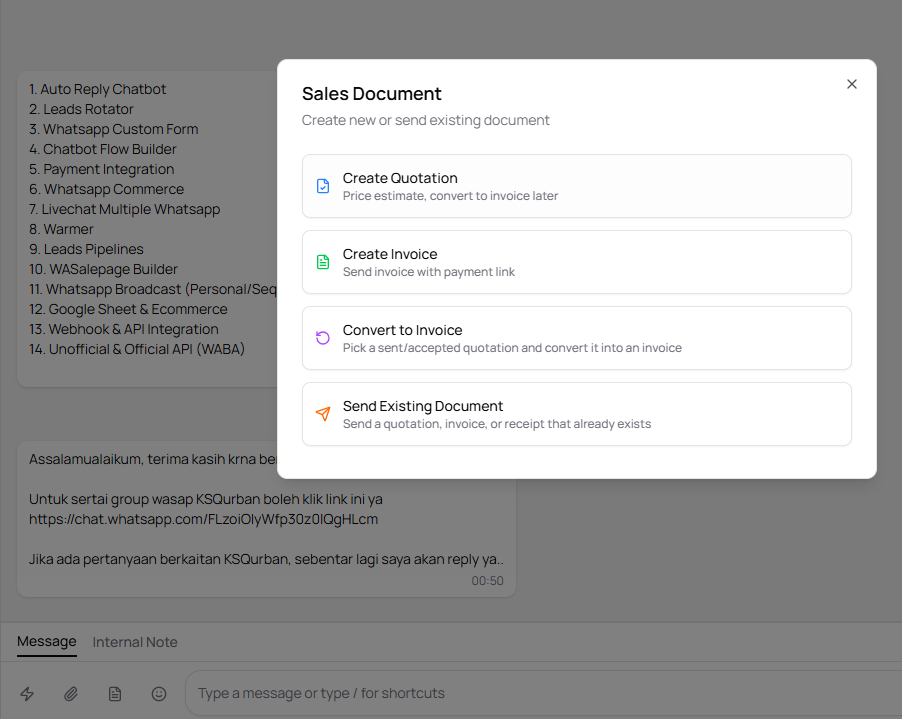Click the orange paper plane send icon
The image size is (902, 719).
pyautogui.click(x=323, y=414)
